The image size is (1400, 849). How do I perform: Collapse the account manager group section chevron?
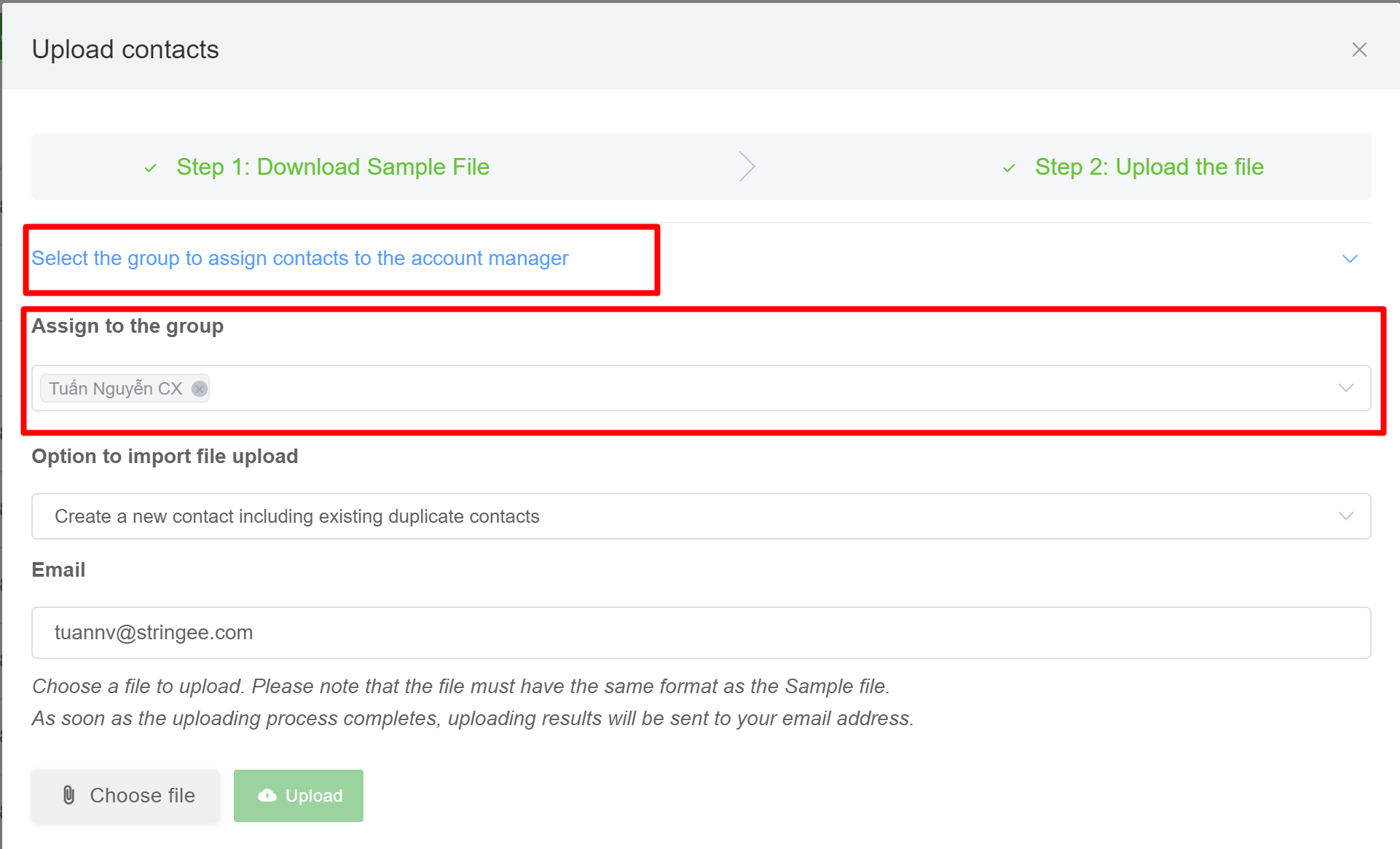pyautogui.click(x=1350, y=258)
